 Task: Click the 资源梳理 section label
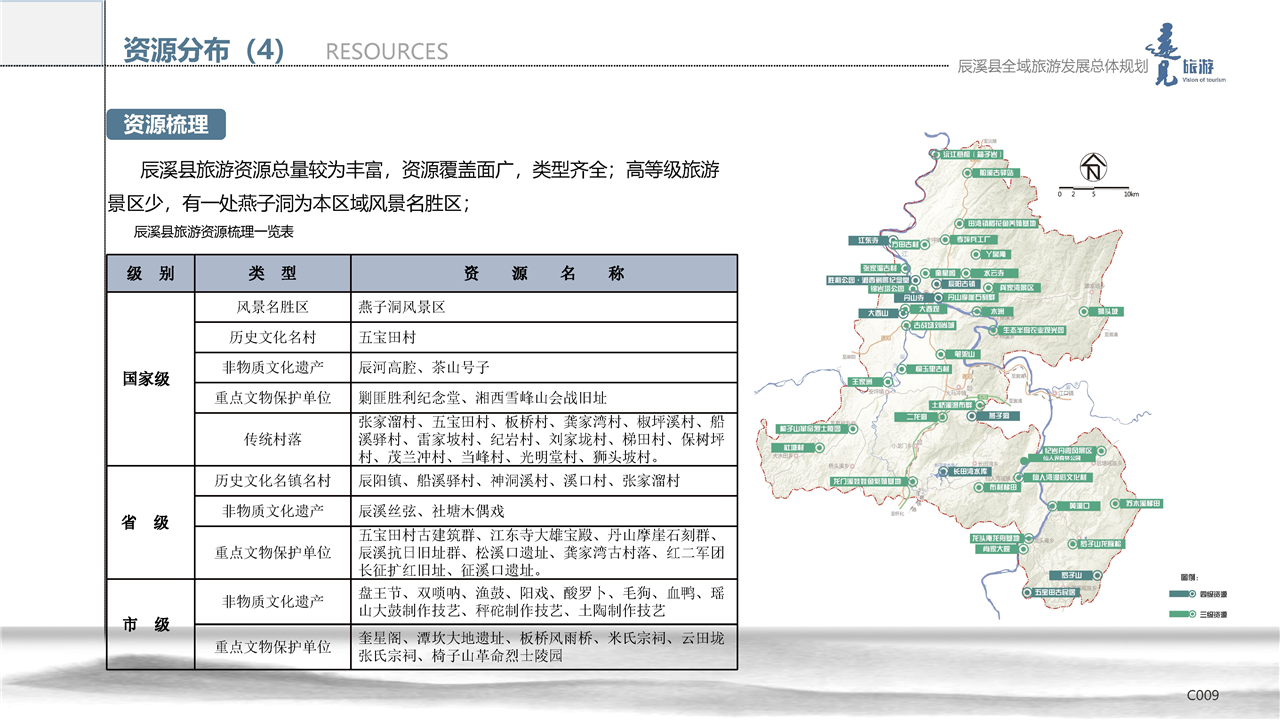[166, 124]
